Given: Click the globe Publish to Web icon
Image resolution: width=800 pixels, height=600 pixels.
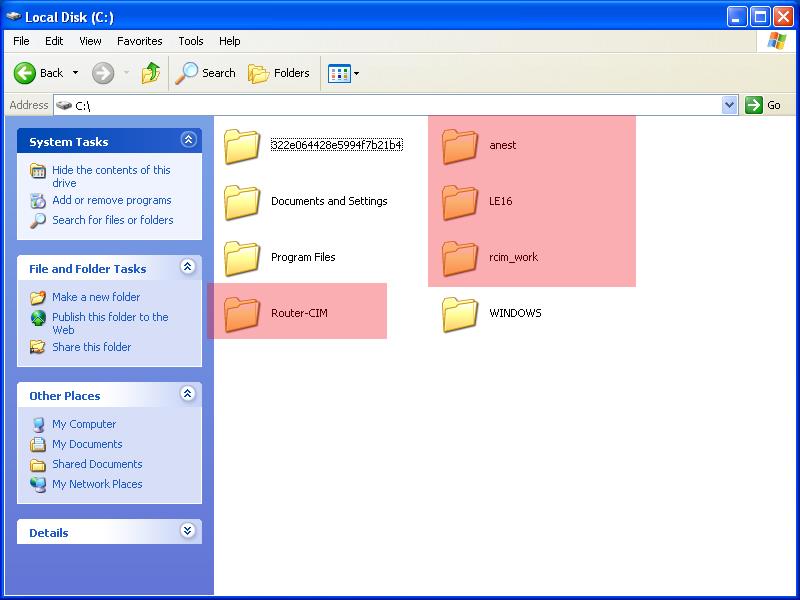Looking at the screenshot, I should (x=38, y=317).
